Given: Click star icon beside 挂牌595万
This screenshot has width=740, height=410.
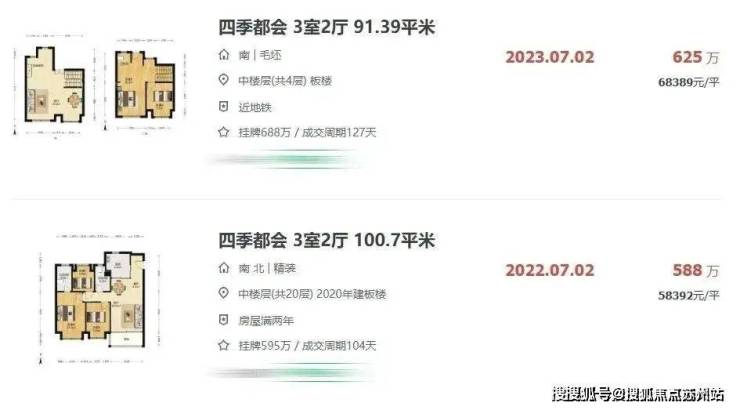Looking at the screenshot, I should click(224, 345).
